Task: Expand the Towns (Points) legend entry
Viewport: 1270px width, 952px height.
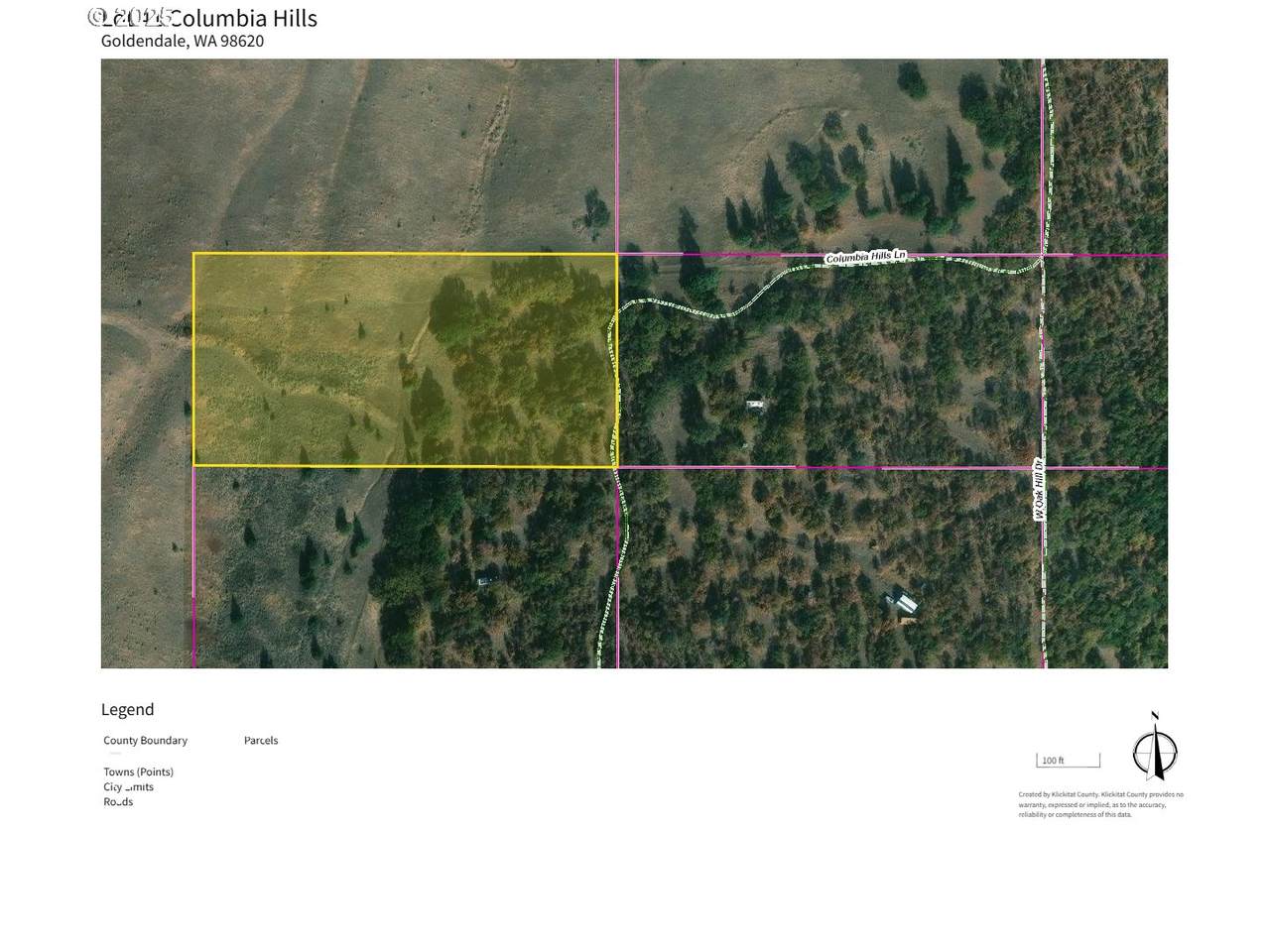Action: coord(138,772)
